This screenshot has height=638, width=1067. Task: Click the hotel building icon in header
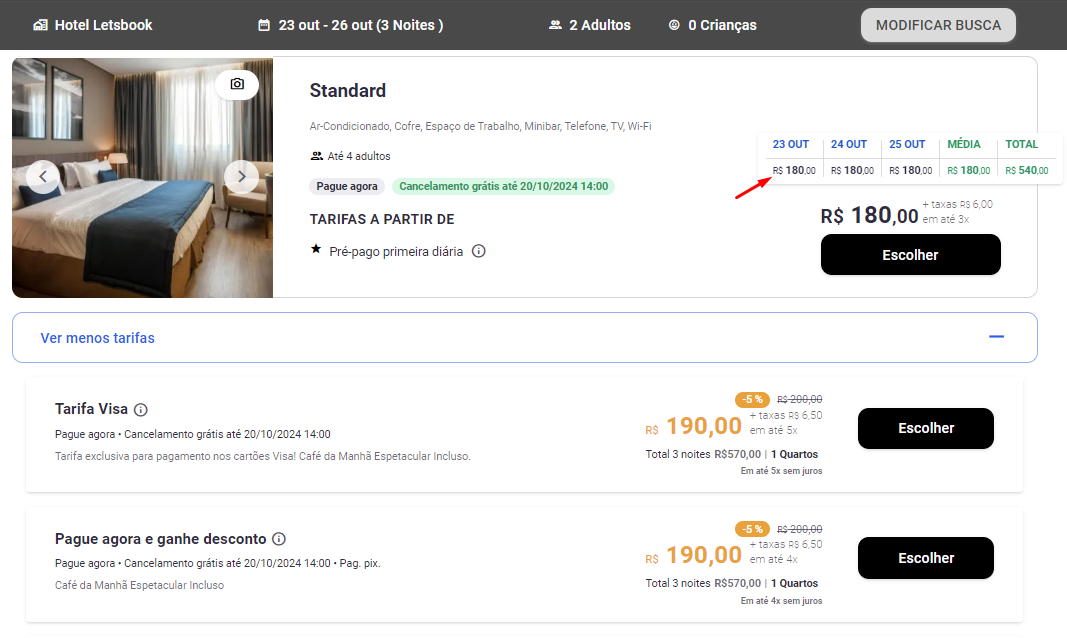(x=41, y=25)
